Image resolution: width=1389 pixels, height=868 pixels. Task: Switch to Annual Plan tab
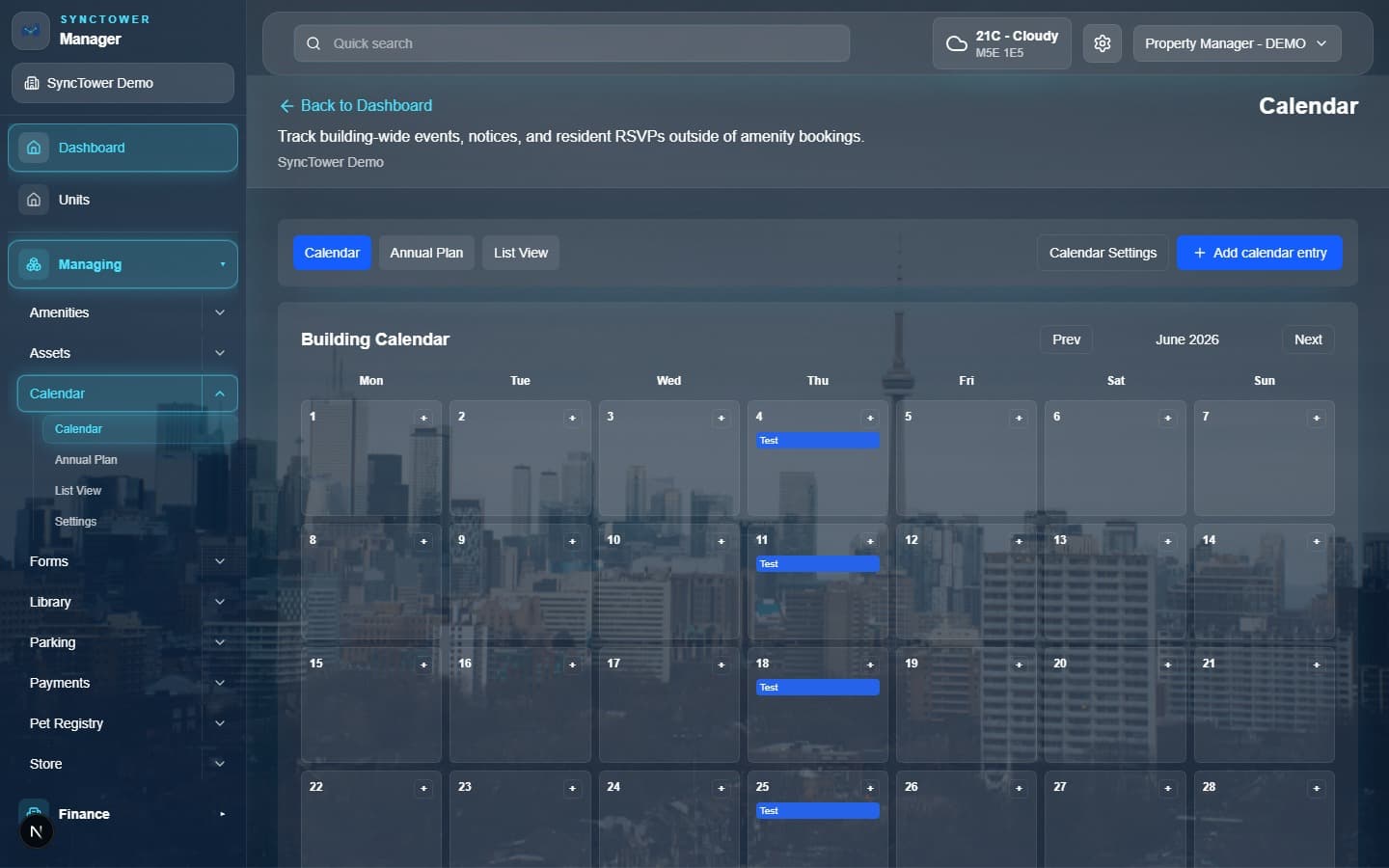click(x=426, y=253)
